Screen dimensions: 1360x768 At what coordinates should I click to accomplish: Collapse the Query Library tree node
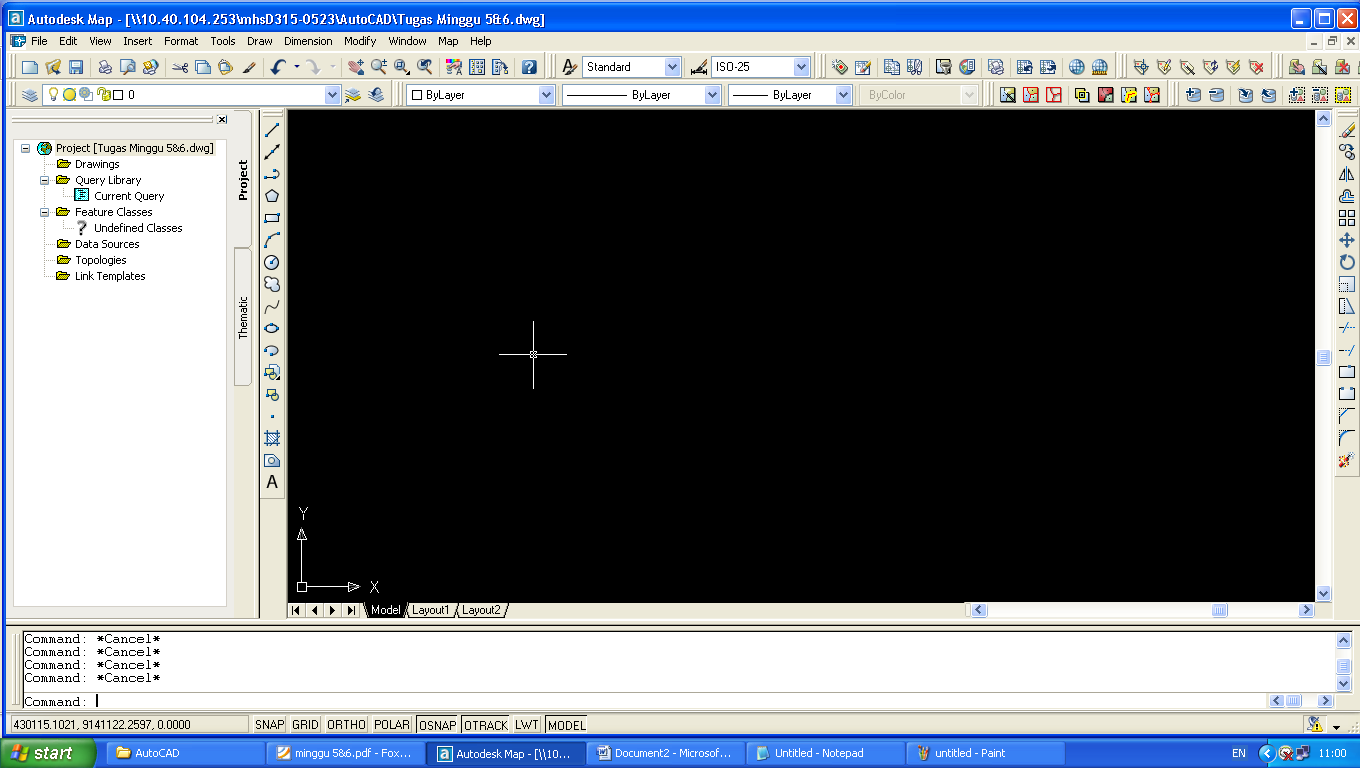click(45, 180)
